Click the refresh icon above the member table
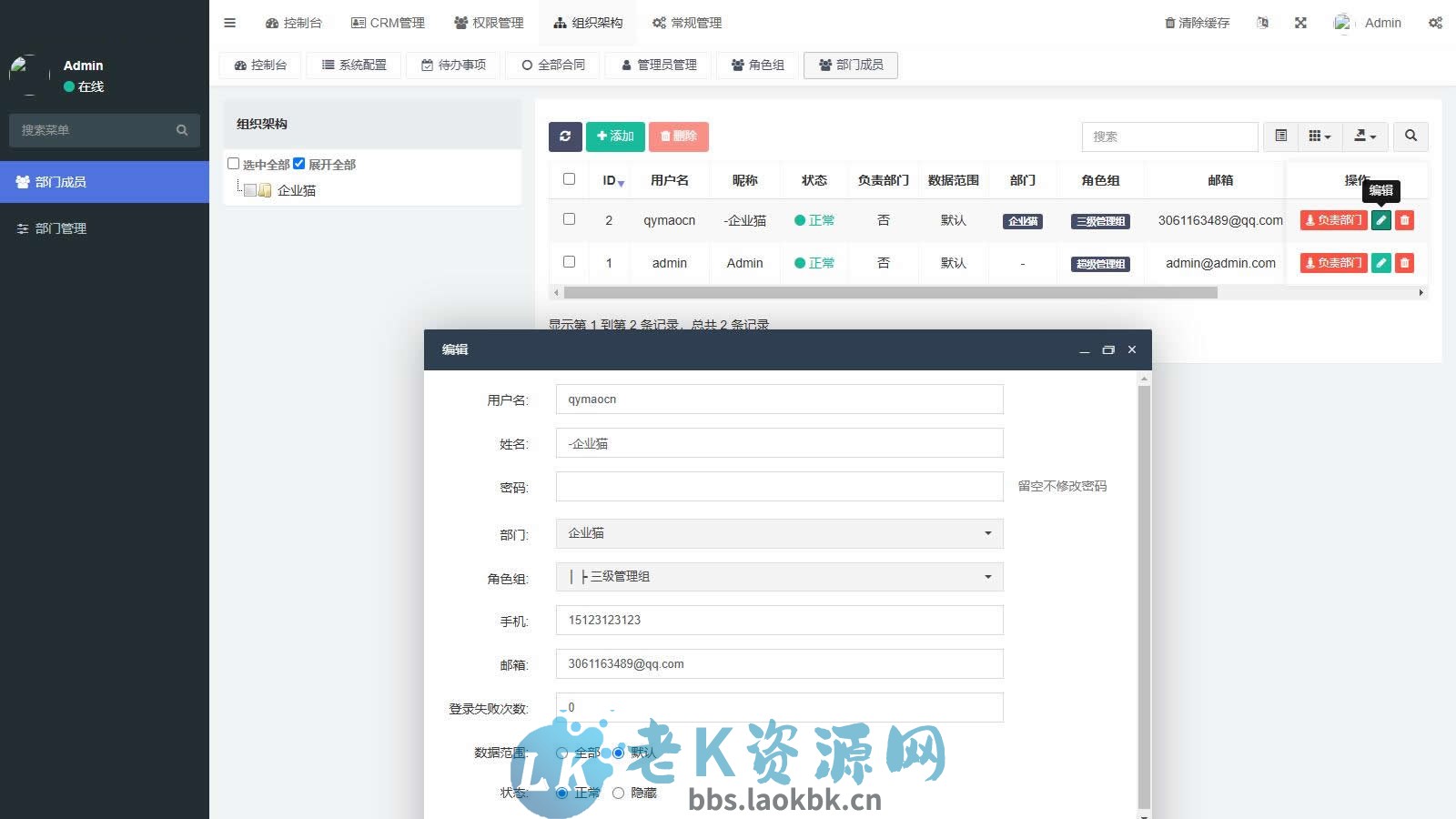 [566, 136]
